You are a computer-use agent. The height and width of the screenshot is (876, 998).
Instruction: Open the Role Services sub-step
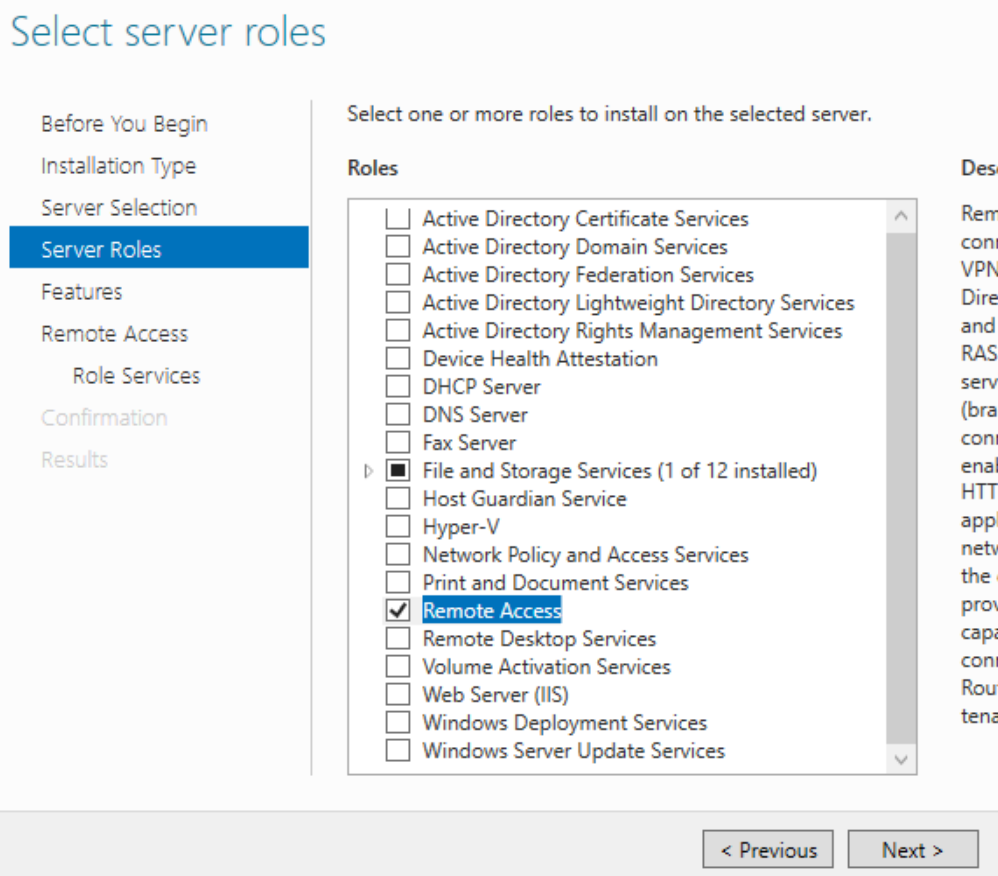point(136,376)
